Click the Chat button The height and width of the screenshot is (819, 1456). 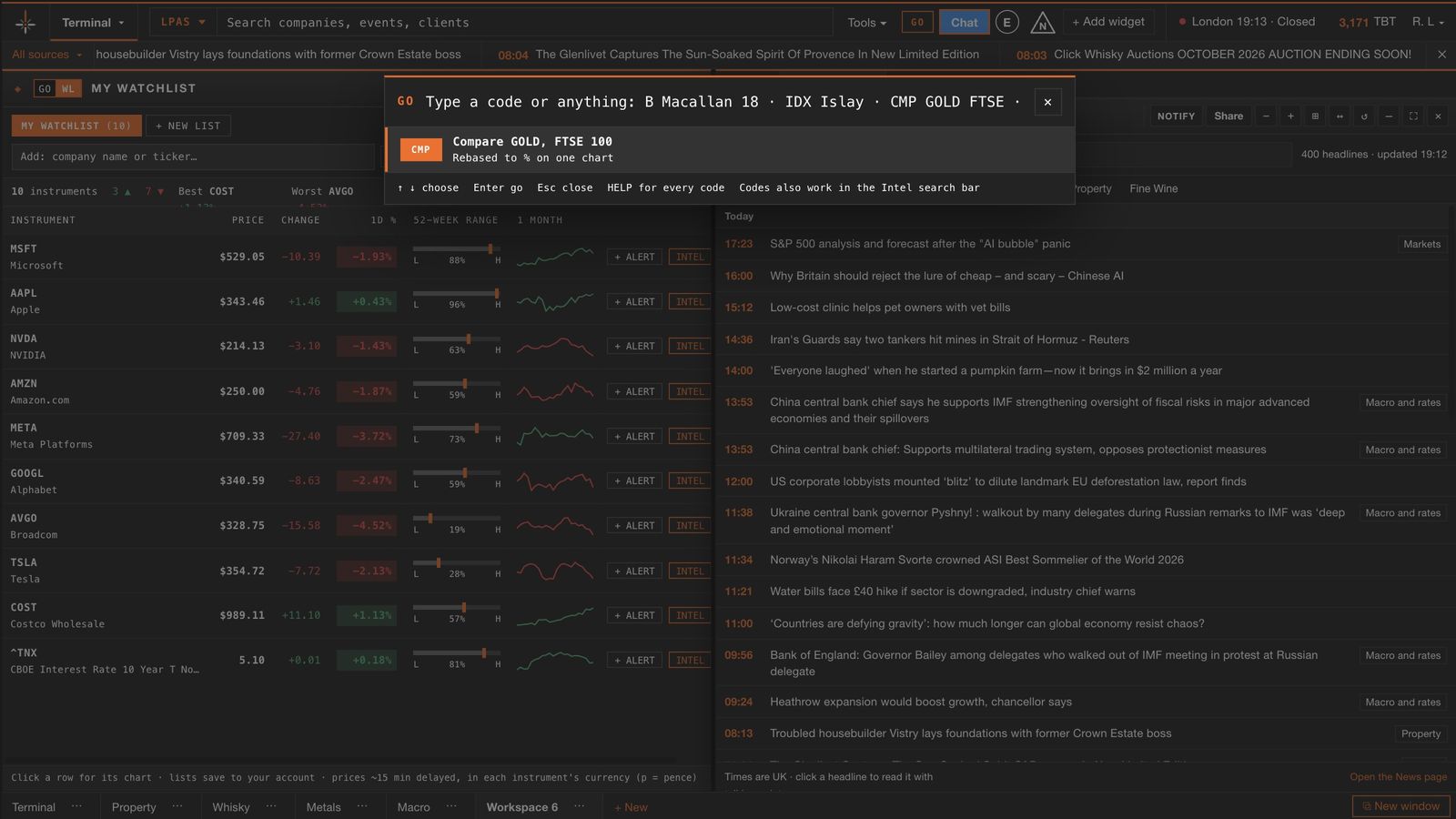coord(964,23)
